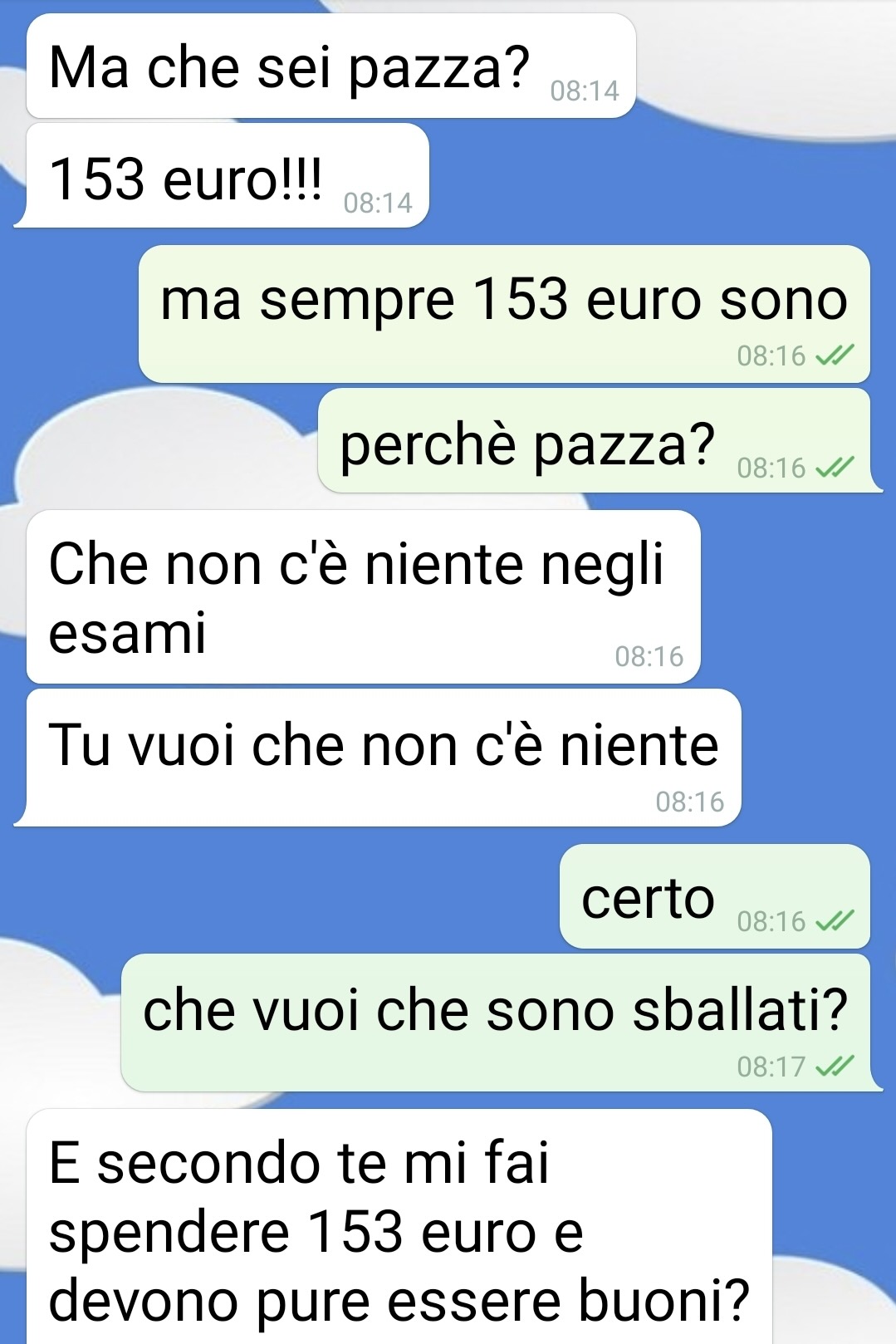Tap the 08:14 timestamp next to '153 euro!!!'
896x1344 pixels.
click(378, 203)
